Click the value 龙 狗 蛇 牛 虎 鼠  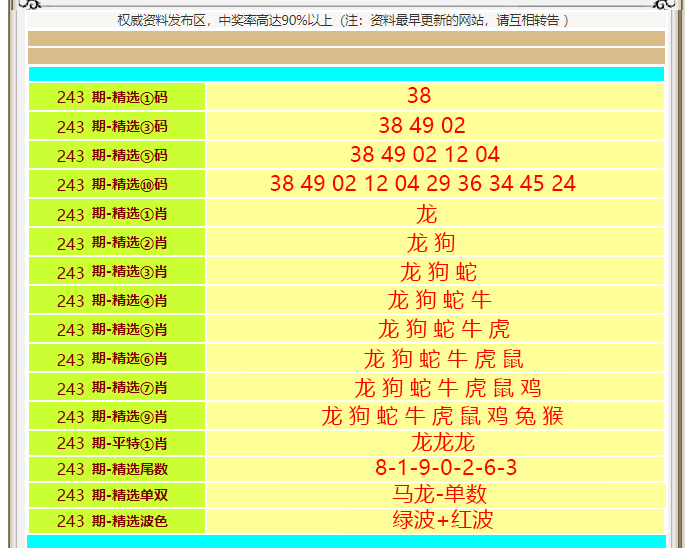(x=444, y=359)
